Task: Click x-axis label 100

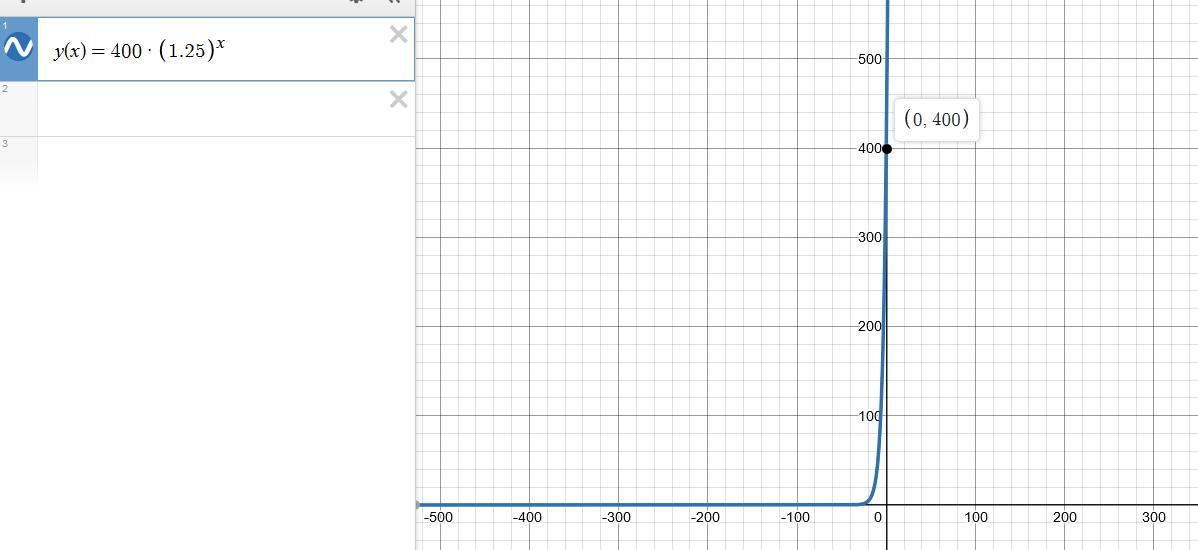Action: pos(976,517)
